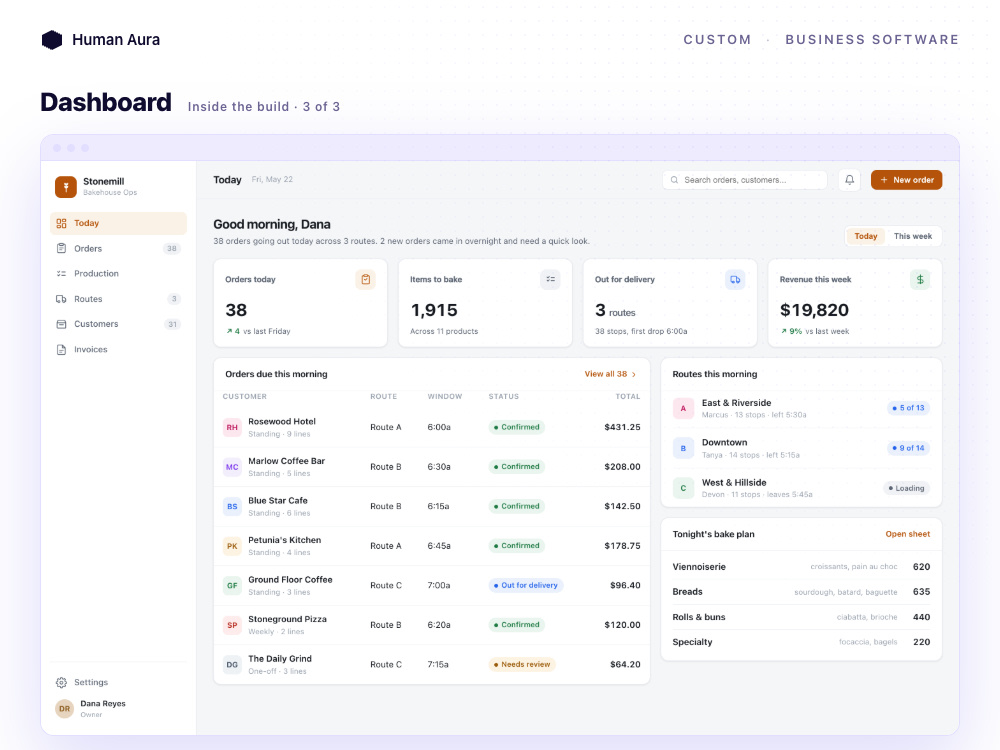1000x750 pixels.
Task: Click the search magnifier icon
Action: (x=674, y=180)
